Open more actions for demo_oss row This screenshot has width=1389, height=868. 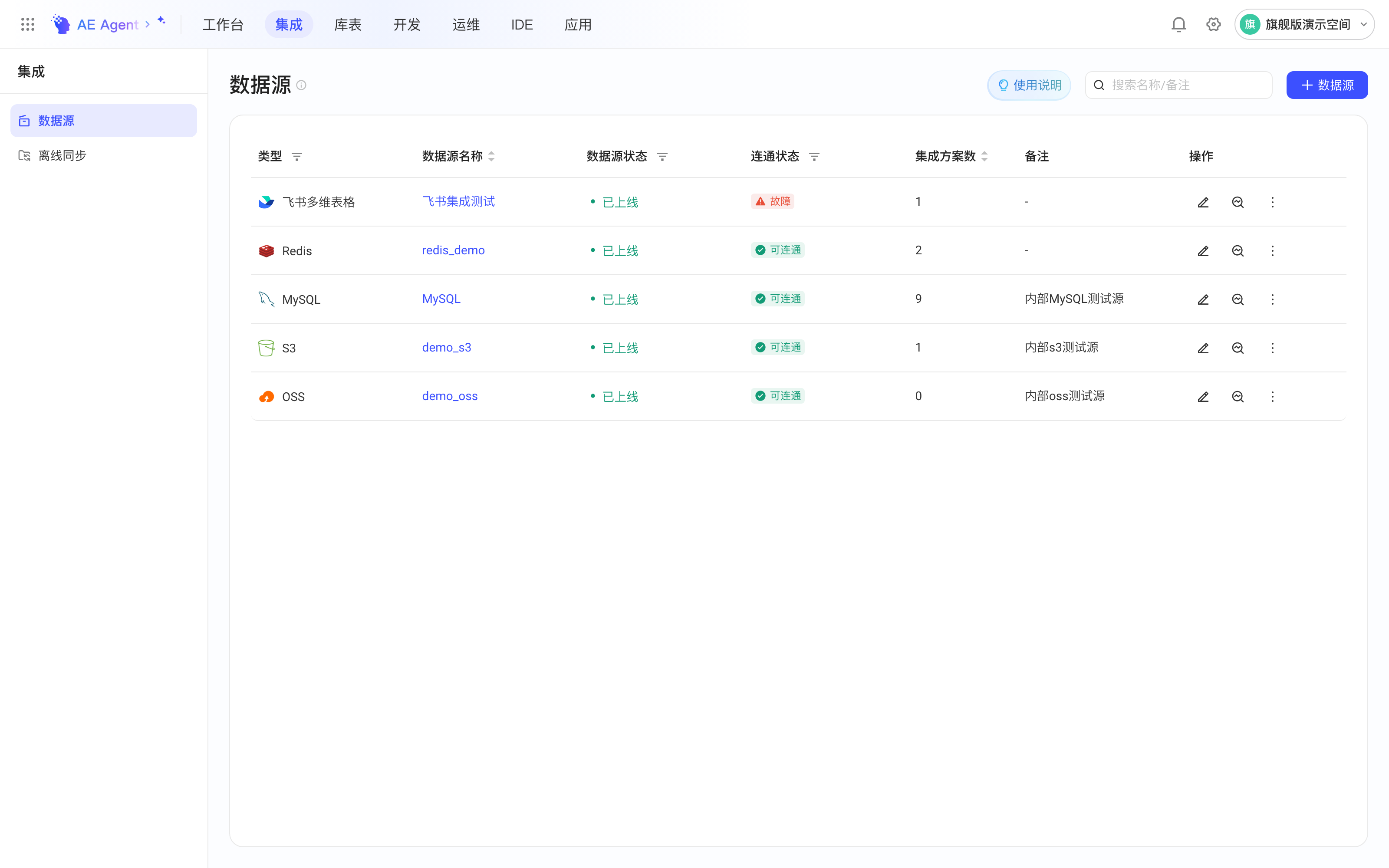(1273, 397)
